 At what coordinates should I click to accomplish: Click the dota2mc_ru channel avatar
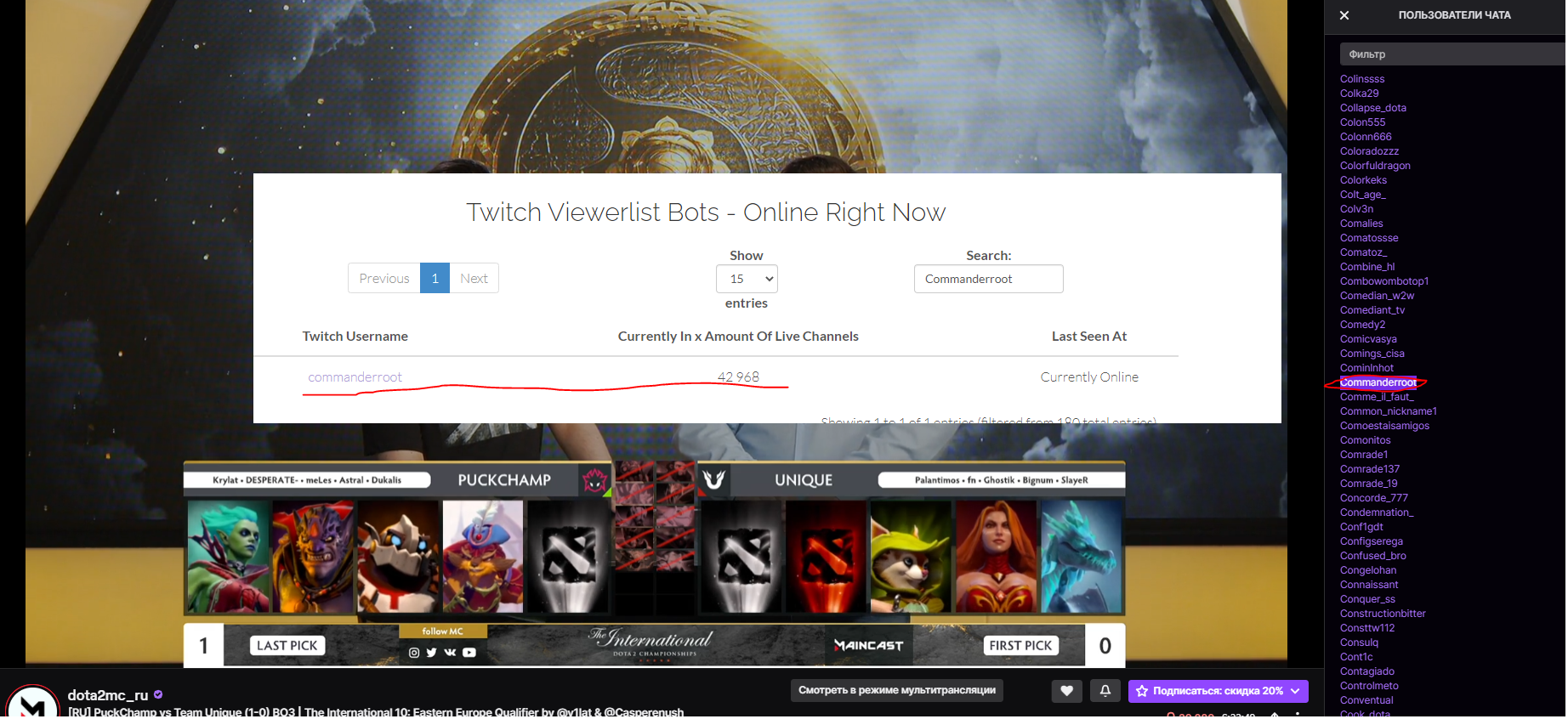(32, 704)
